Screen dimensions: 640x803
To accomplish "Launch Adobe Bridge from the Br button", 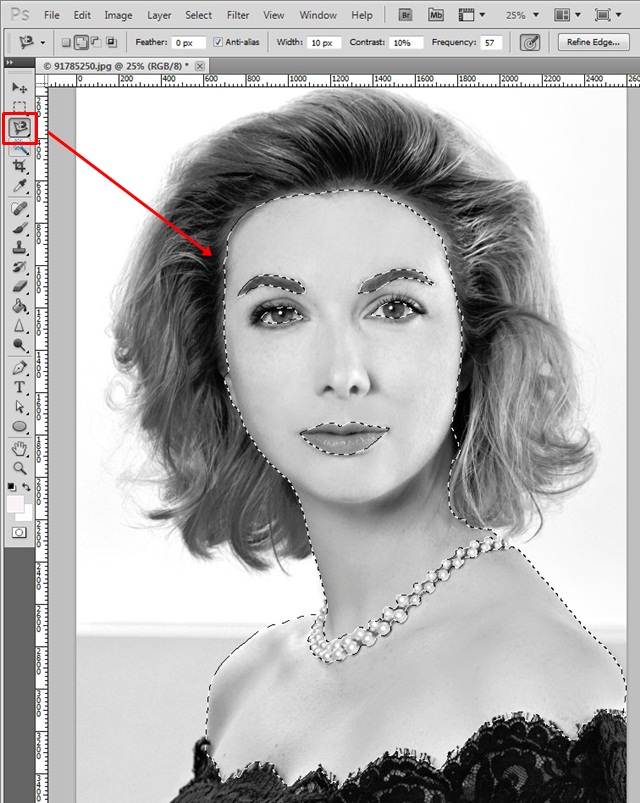I will 406,15.
